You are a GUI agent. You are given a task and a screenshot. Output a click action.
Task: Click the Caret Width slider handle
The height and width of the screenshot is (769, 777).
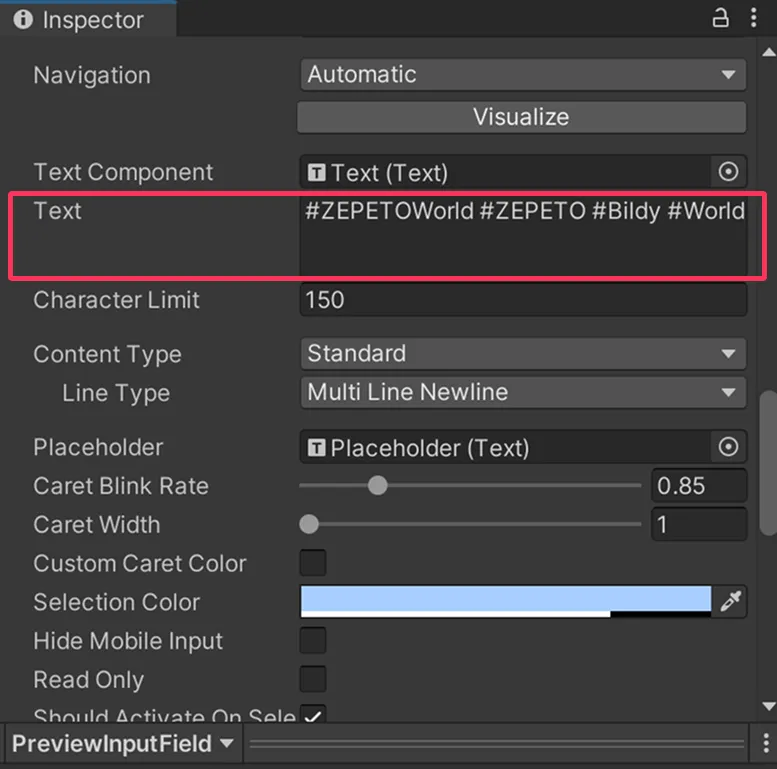(x=309, y=524)
